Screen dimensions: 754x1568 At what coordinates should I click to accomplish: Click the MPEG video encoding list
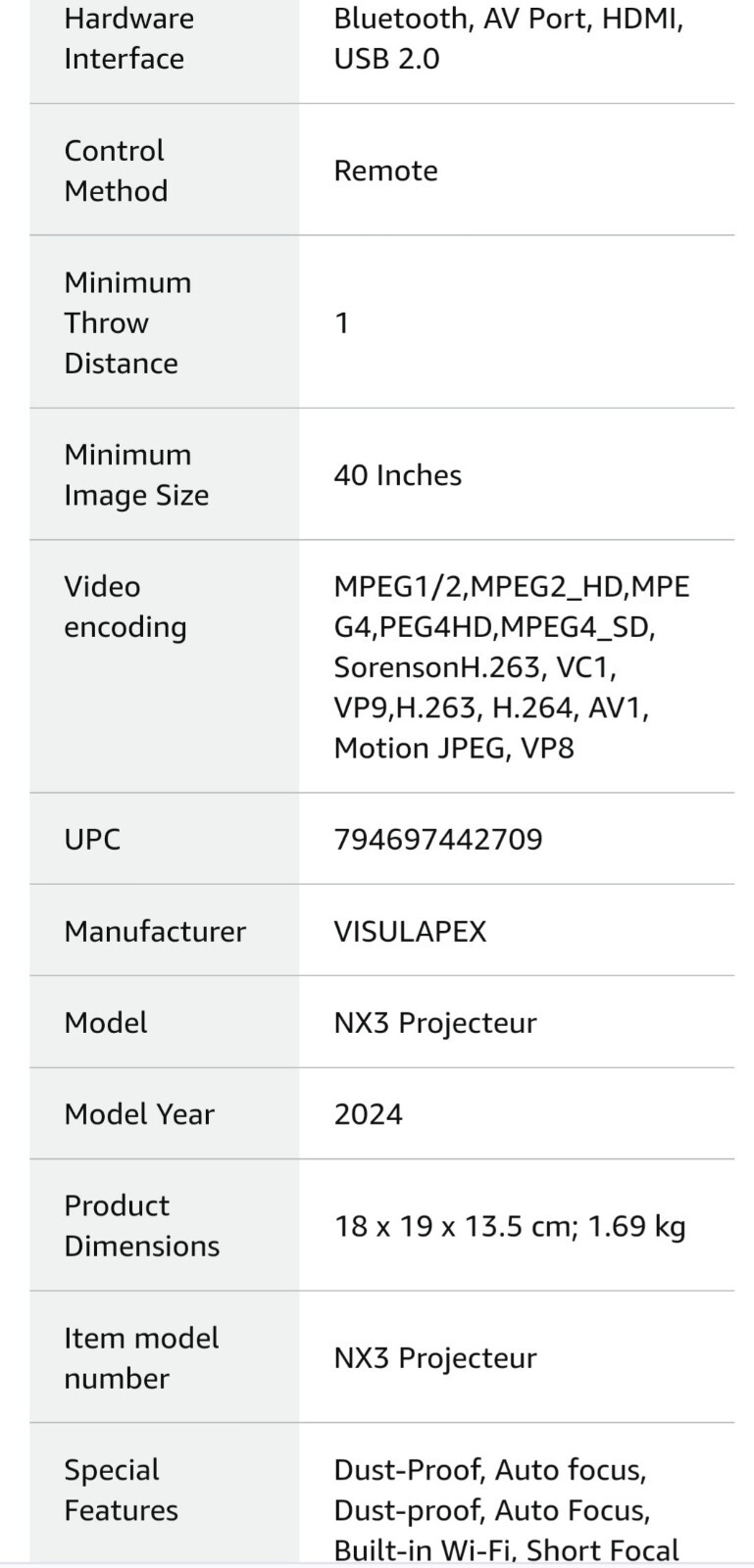click(x=512, y=667)
